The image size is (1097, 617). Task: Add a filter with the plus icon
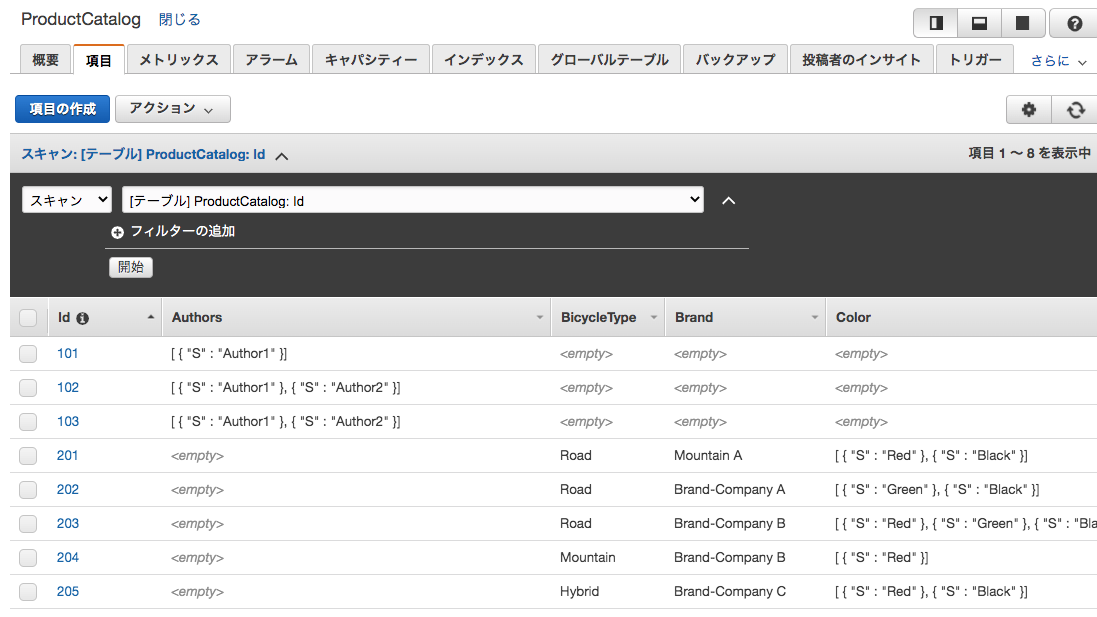(117, 231)
